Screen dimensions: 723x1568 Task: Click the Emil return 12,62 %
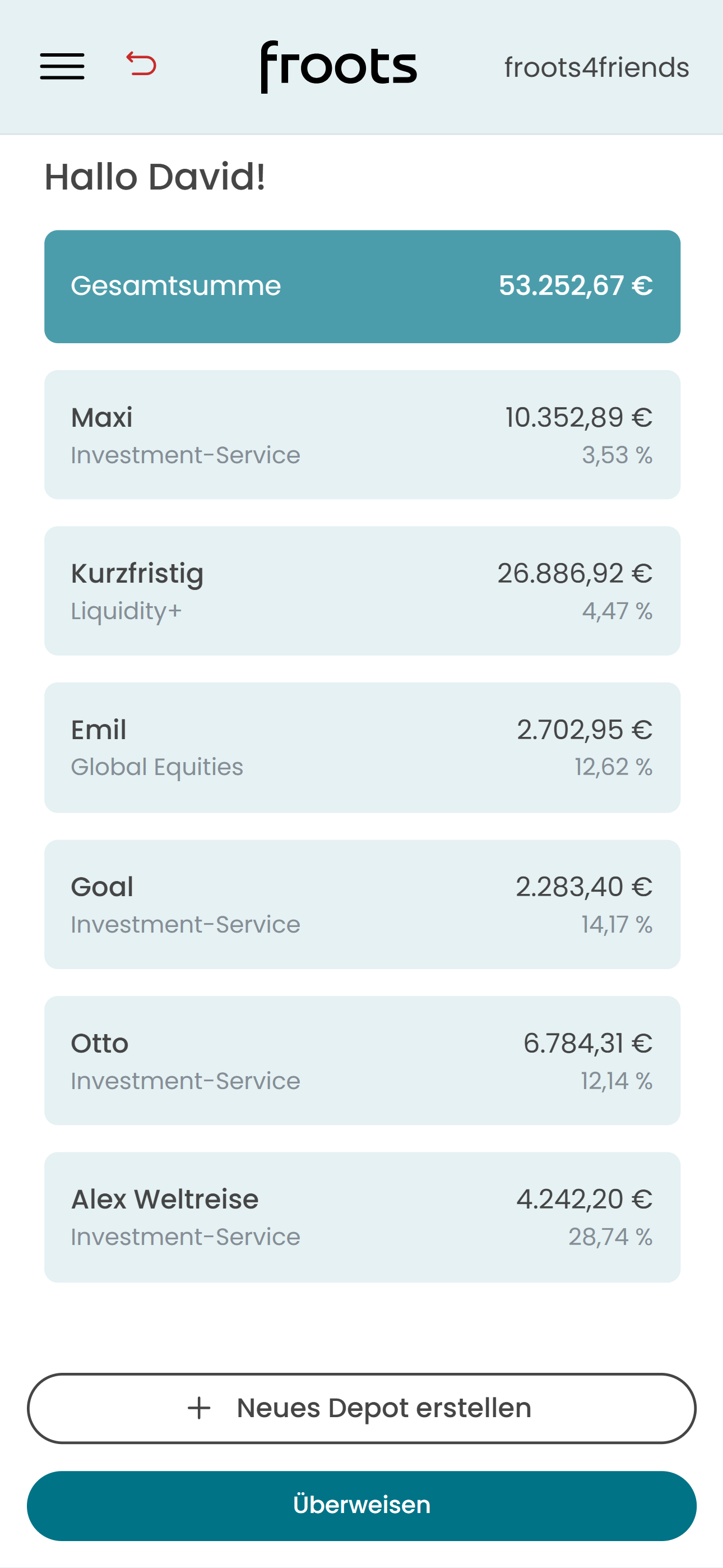tap(614, 767)
